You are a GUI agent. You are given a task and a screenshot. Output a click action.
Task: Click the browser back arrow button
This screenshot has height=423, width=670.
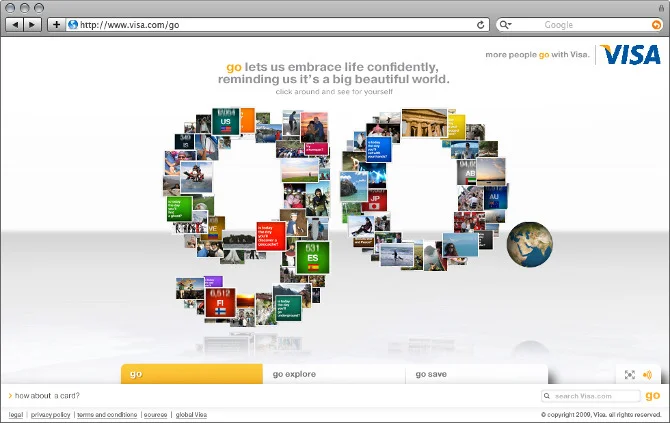pyautogui.click(x=15, y=25)
